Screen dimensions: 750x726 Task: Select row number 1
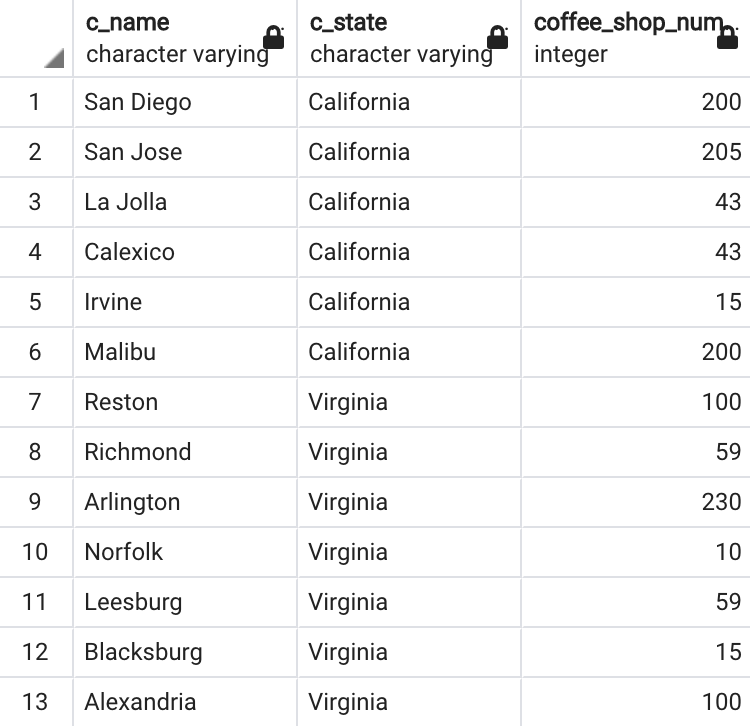click(35, 102)
